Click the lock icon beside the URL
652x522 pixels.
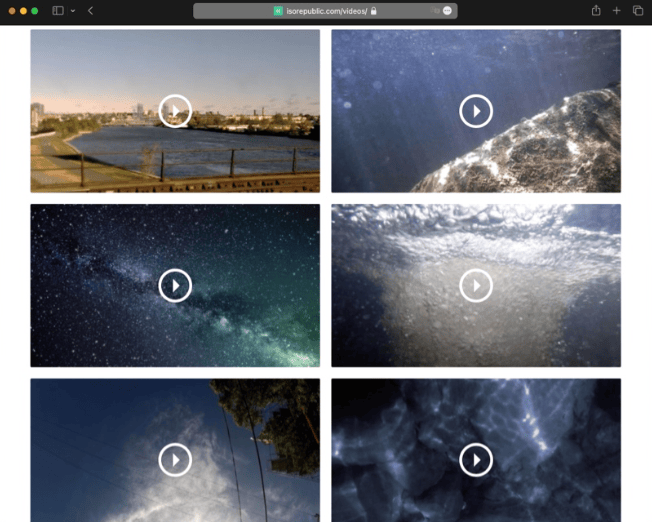point(374,11)
